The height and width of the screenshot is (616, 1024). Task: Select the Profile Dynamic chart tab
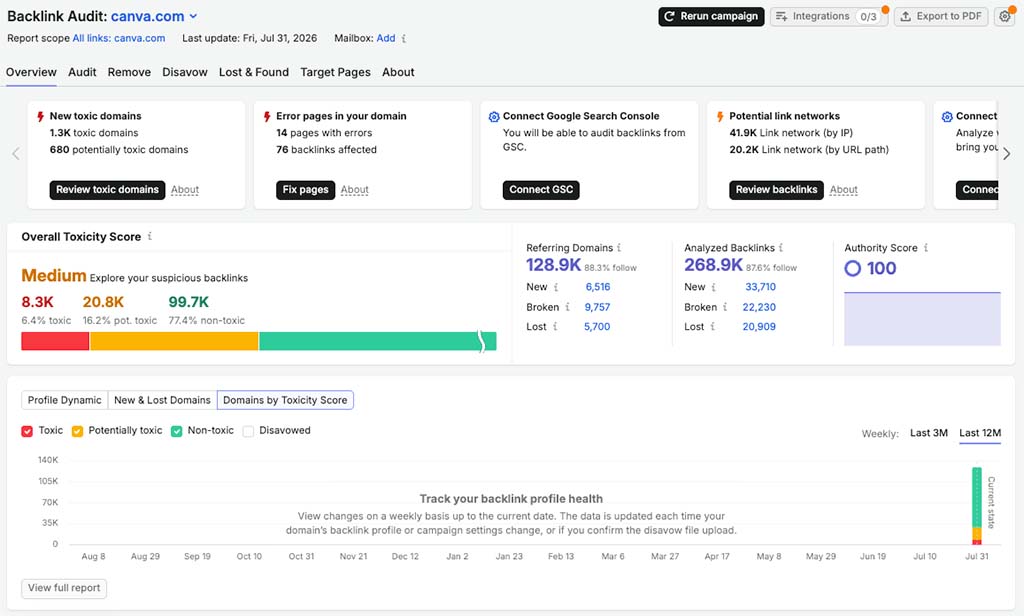coord(65,400)
